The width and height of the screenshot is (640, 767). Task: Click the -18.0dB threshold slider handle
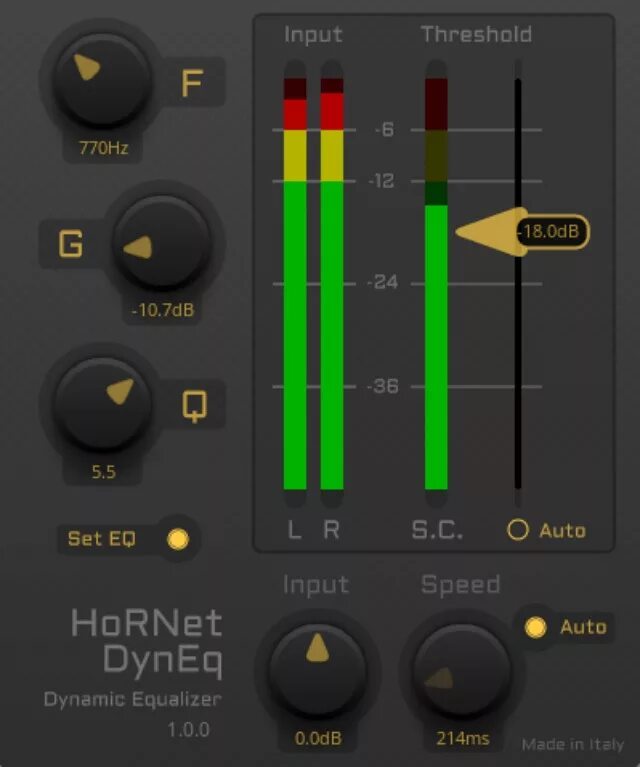523,231
